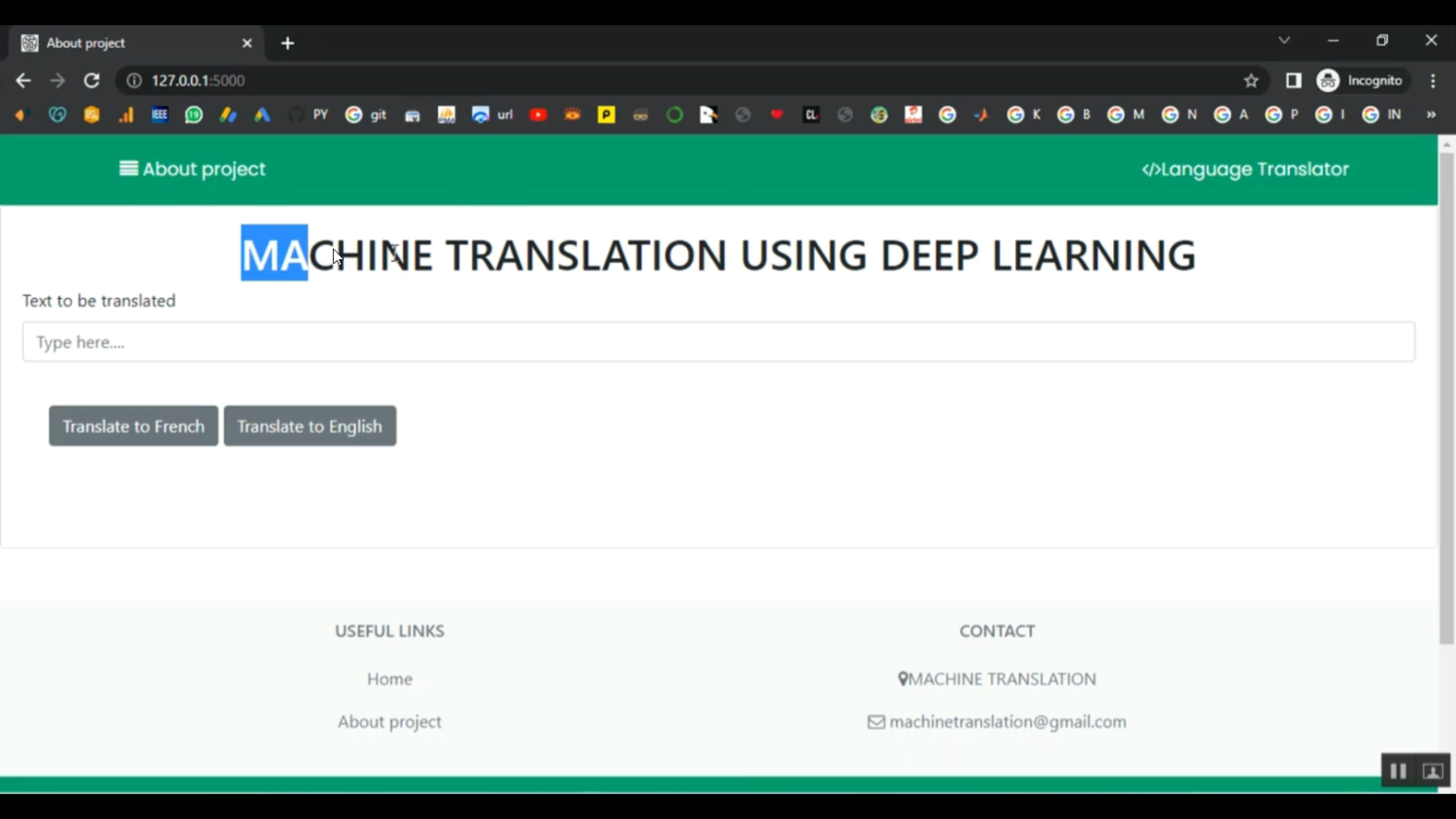Image resolution: width=1456 pixels, height=819 pixels.
Task: Focus the Type here text field
Action: click(718, 342)
